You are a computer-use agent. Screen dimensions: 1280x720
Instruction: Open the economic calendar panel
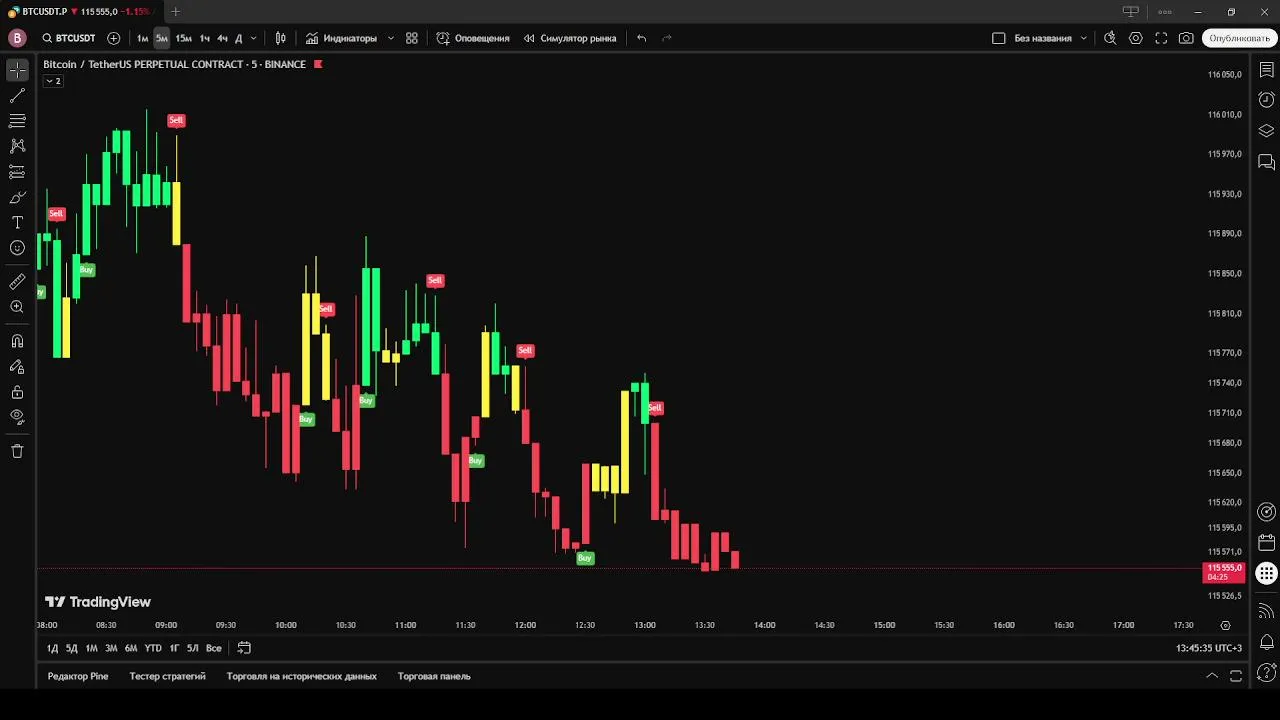click(1266, 543)
